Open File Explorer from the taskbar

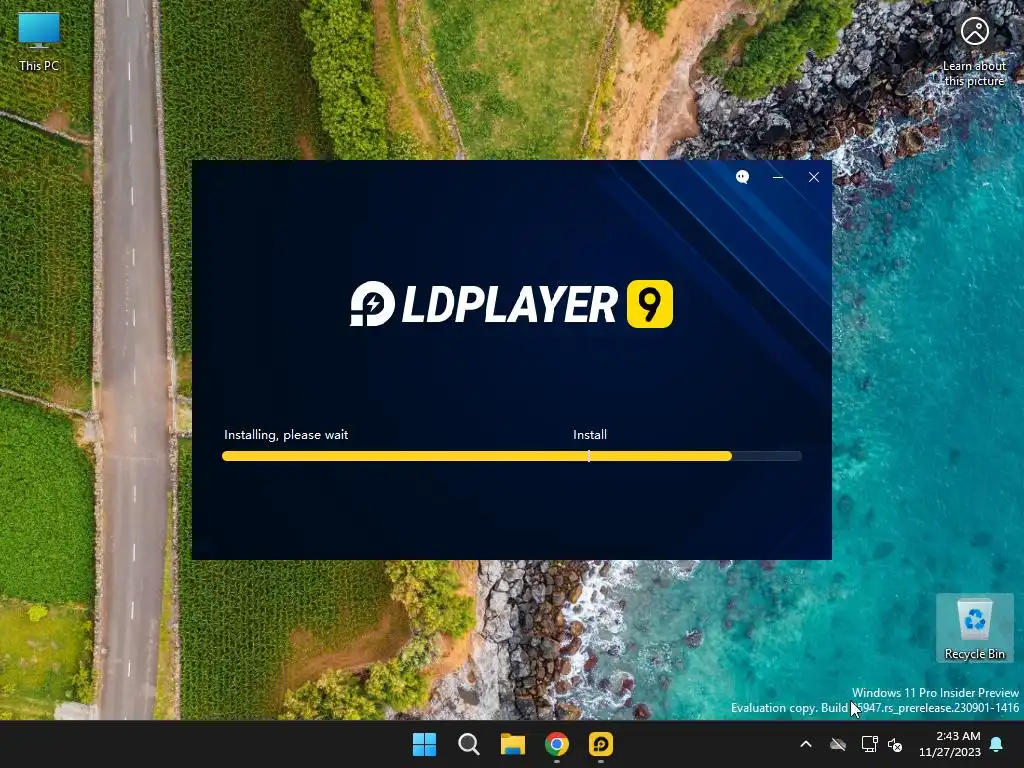[x=513, y=744]
